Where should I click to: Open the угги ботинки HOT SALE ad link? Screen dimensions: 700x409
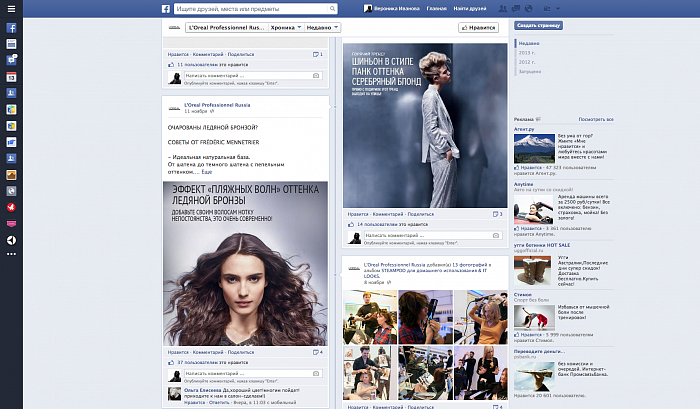click(542, 245)
